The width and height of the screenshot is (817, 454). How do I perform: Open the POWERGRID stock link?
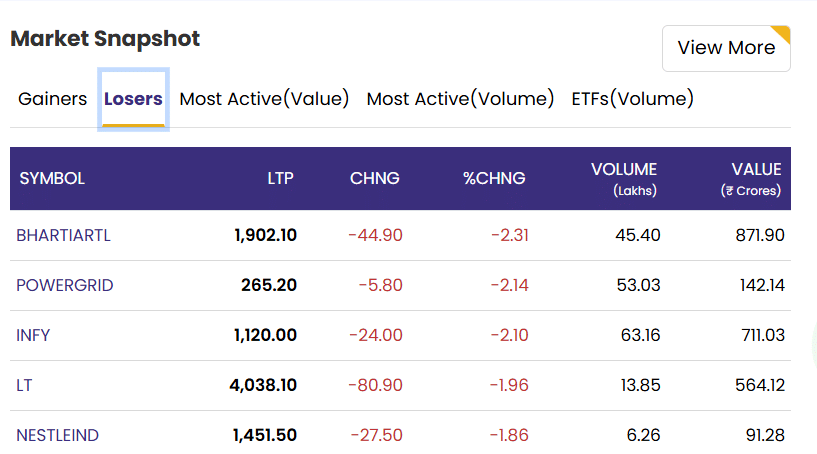65,286
